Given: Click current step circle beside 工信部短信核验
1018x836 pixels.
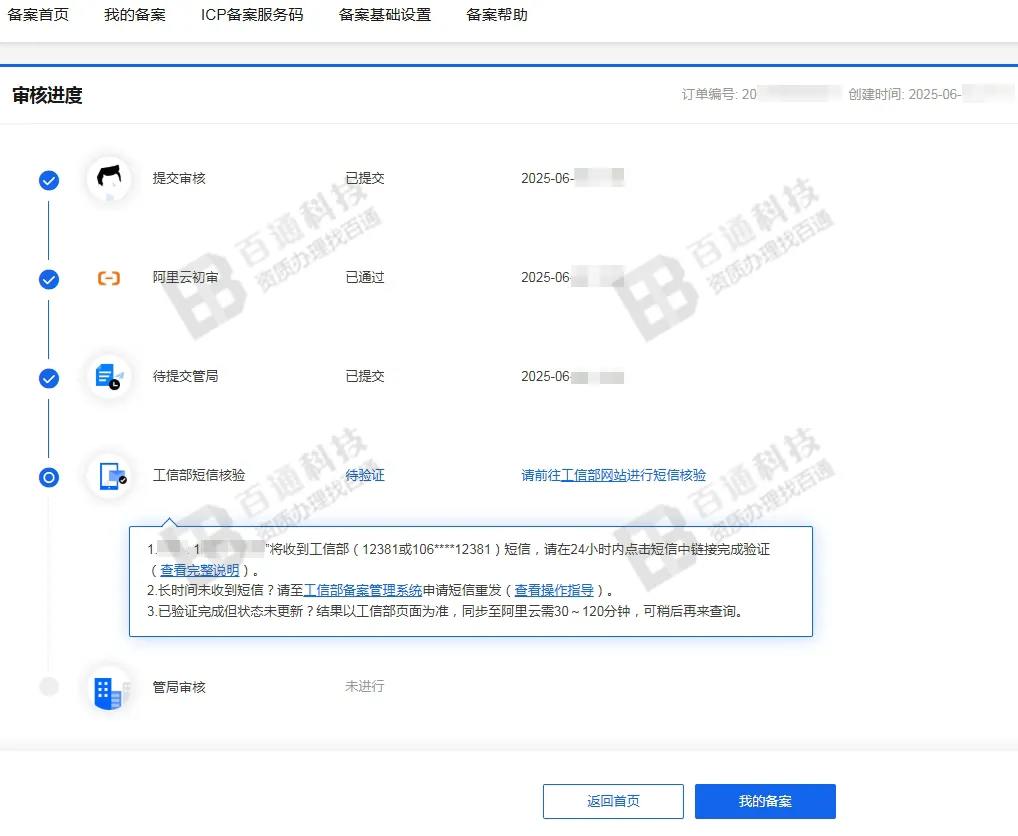Looking at the screenshot, I should (x=49, y=477).
